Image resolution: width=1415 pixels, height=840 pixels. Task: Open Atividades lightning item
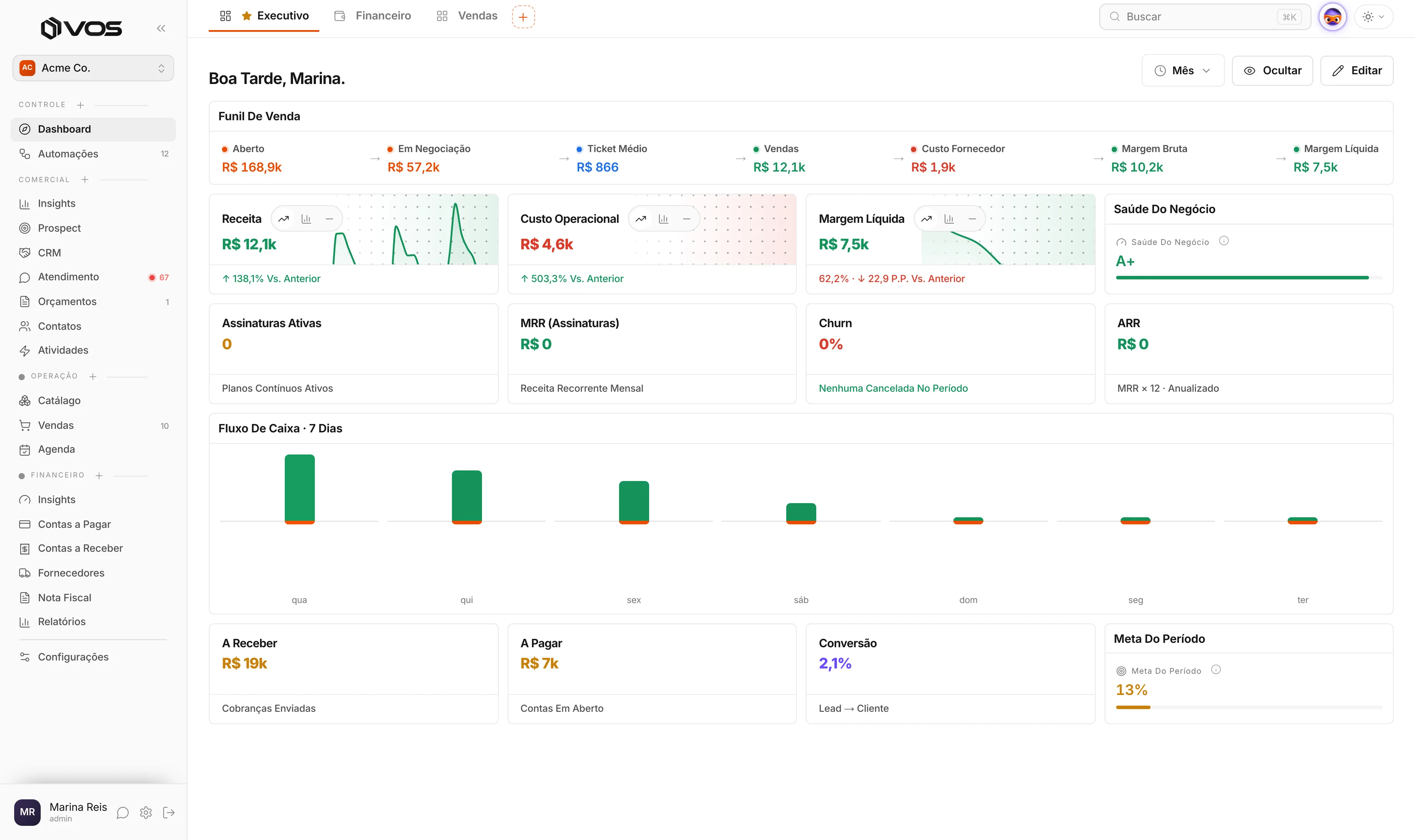(93, 351)
